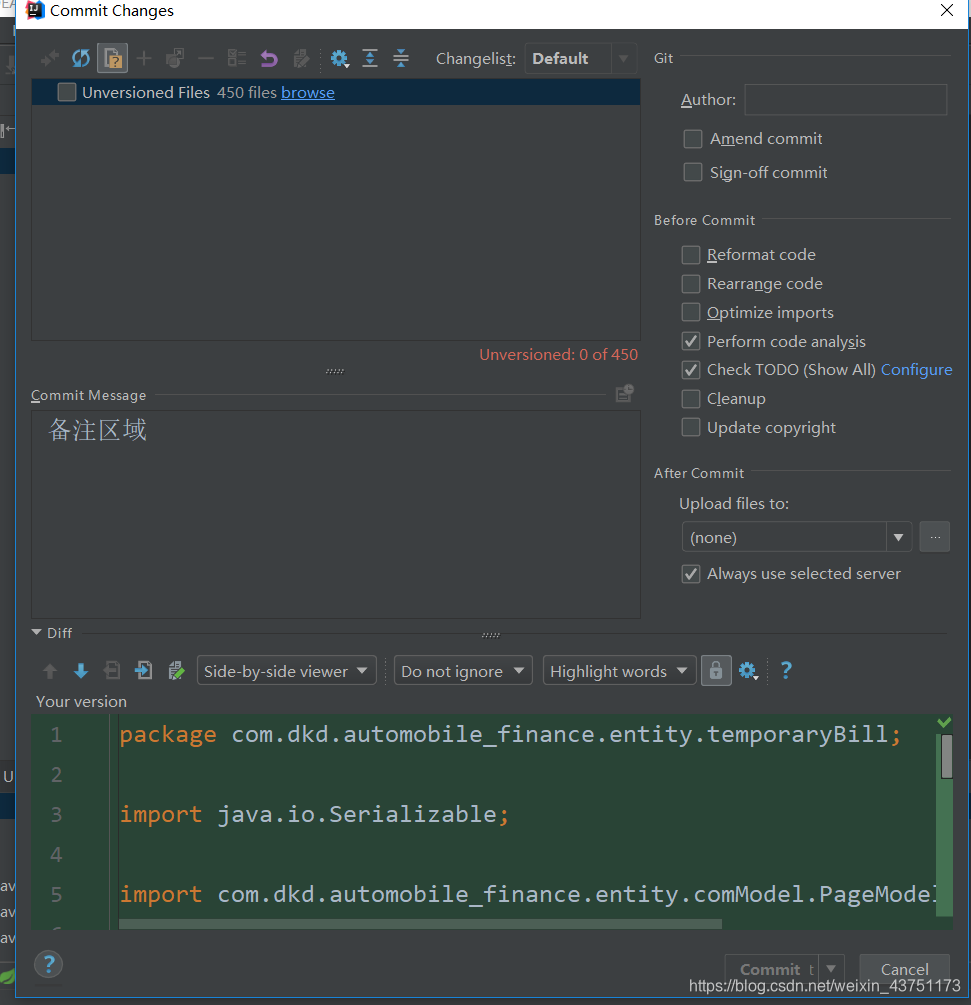The width and height of the screenshot is (971, 1005).
Task: Click the Diff help question mark icon
Action: (x=786, y=670)
